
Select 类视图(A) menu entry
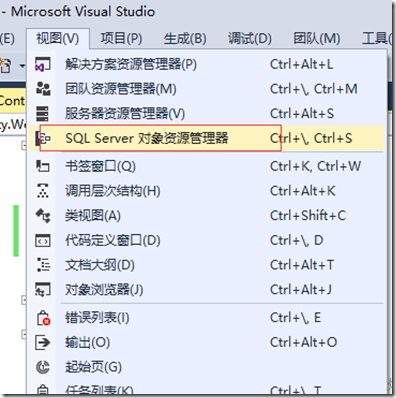(x=207, y=216)
